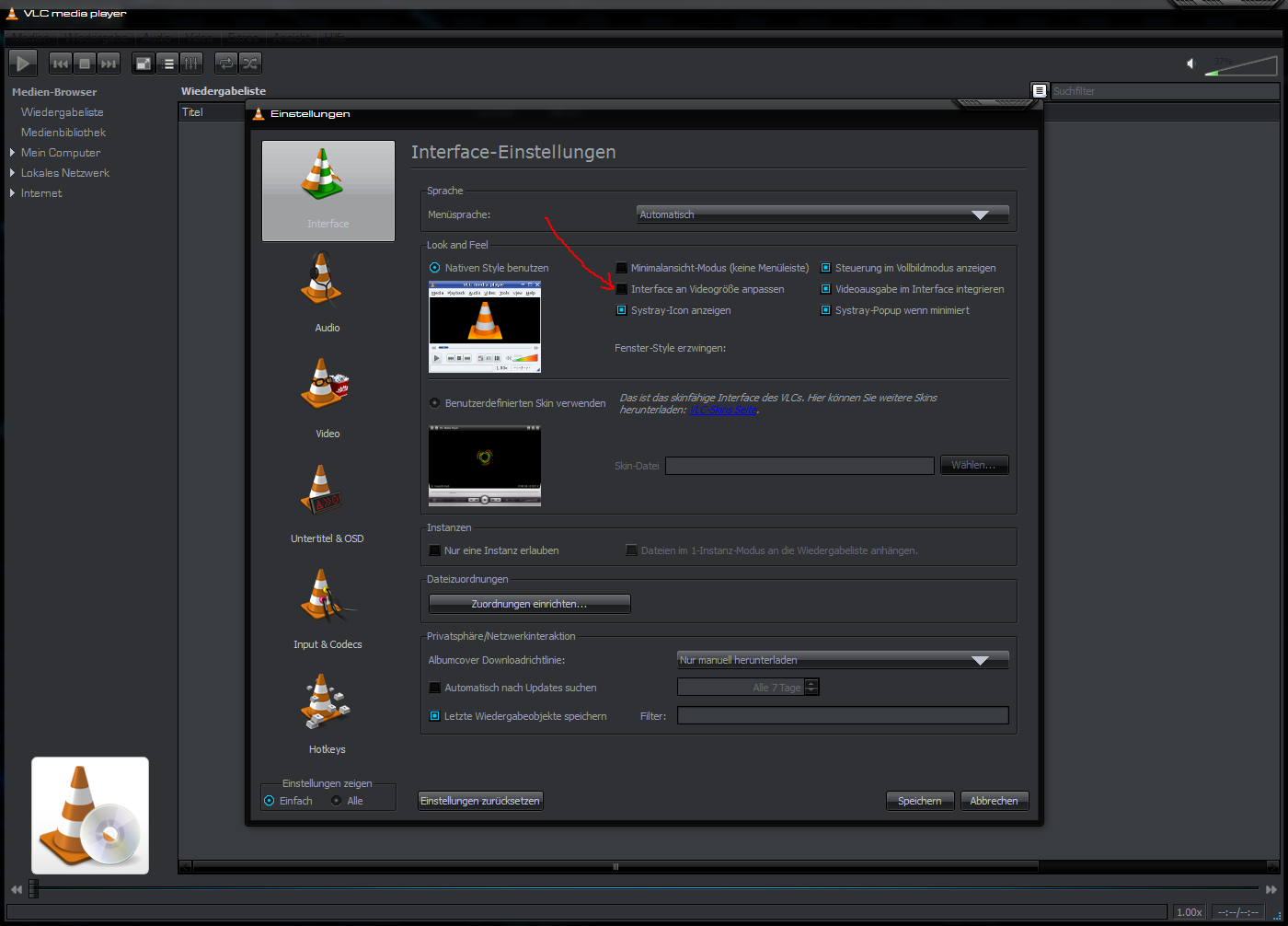Adjust the update interval Tage stepper
This screenshot has height=926, width=1288.
811,688
